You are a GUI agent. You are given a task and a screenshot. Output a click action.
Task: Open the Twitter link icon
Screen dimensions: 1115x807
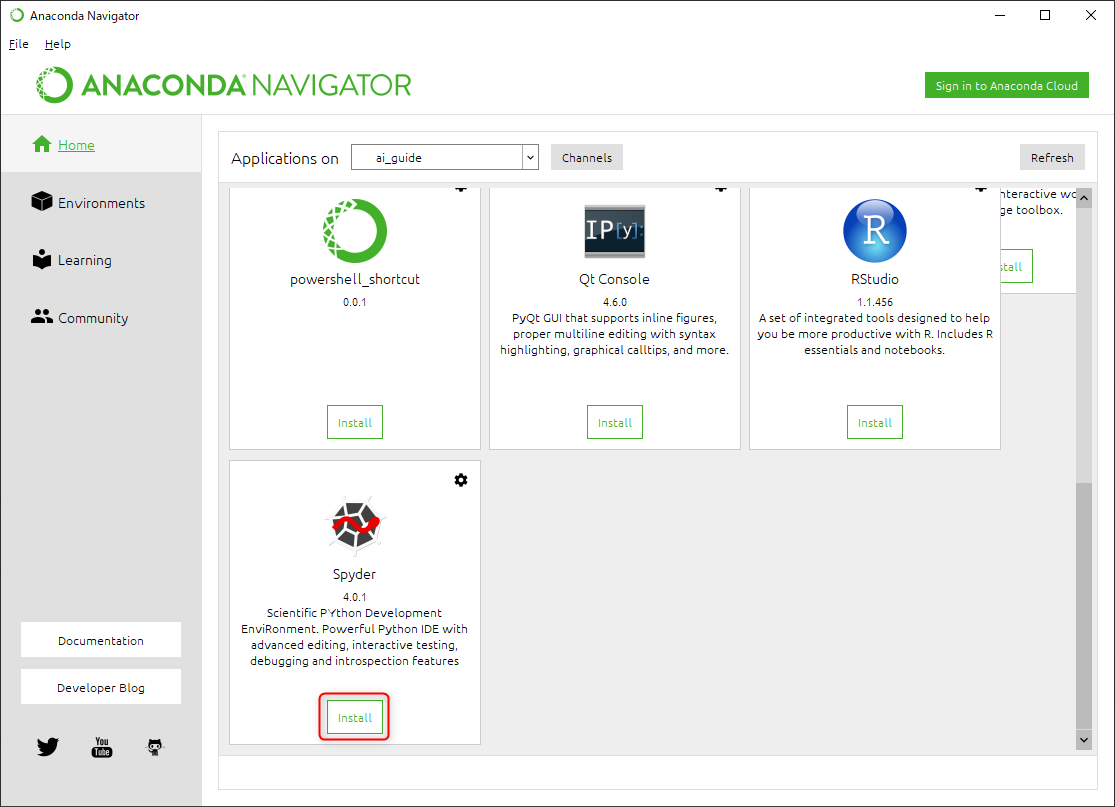48,746
